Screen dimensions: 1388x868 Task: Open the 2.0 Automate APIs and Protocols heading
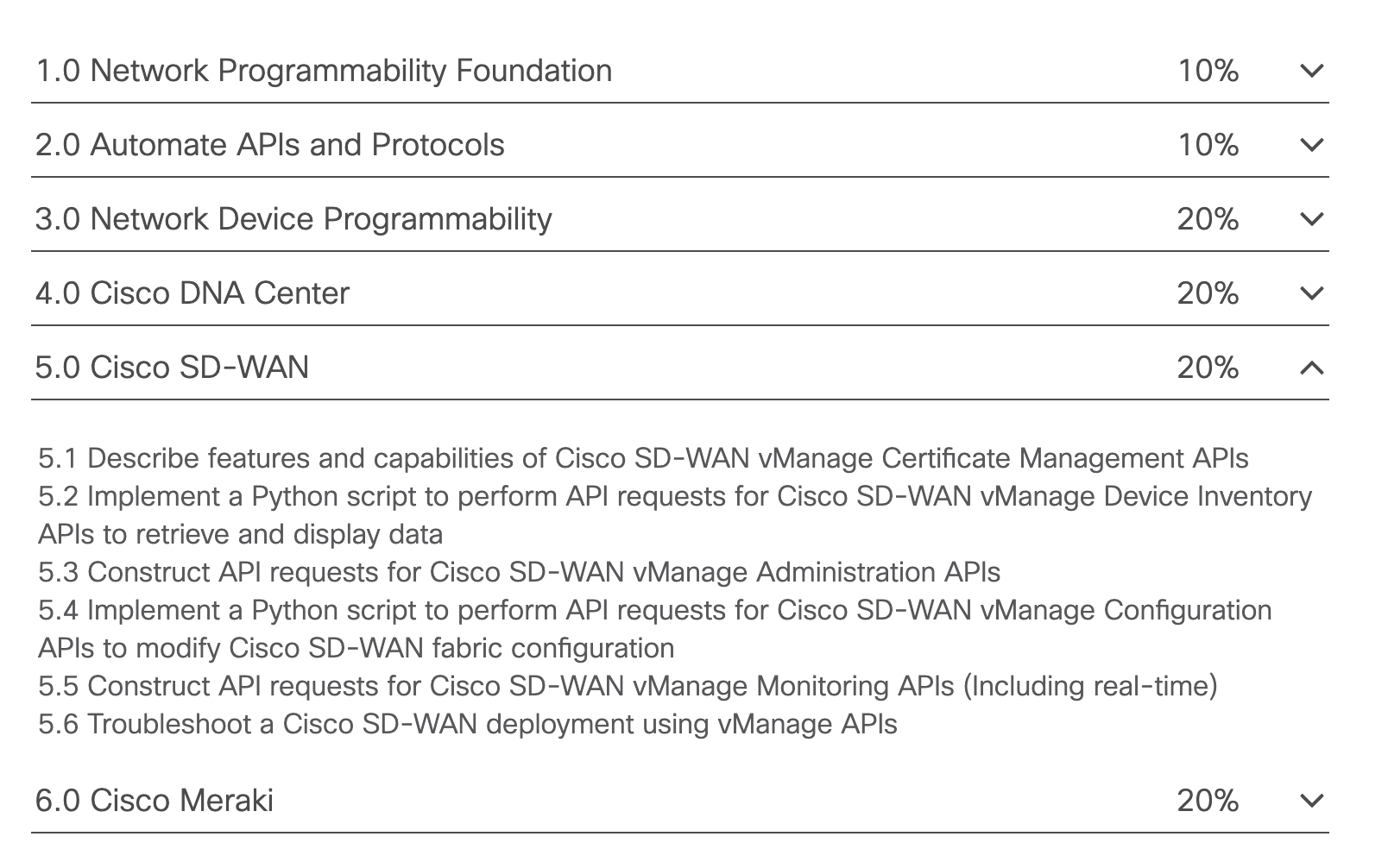[x=269, y=145]
